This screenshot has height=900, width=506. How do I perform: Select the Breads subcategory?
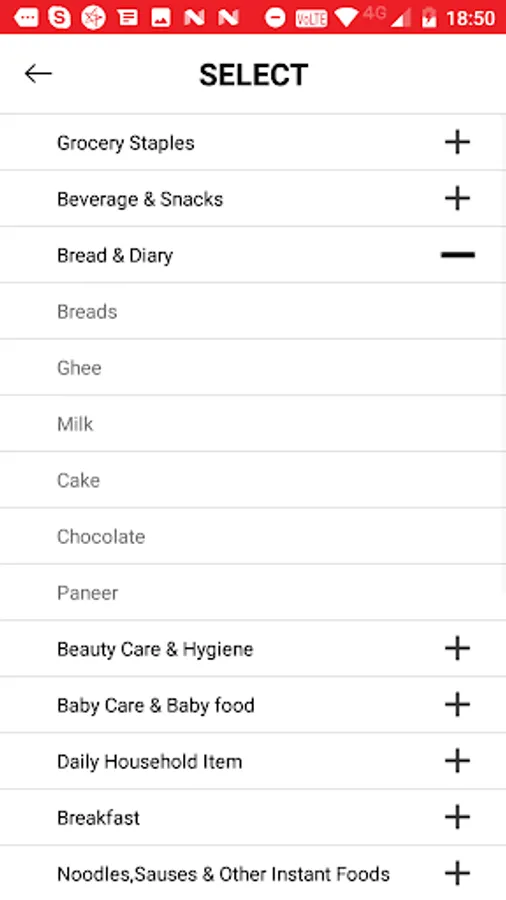pos(253,311)
